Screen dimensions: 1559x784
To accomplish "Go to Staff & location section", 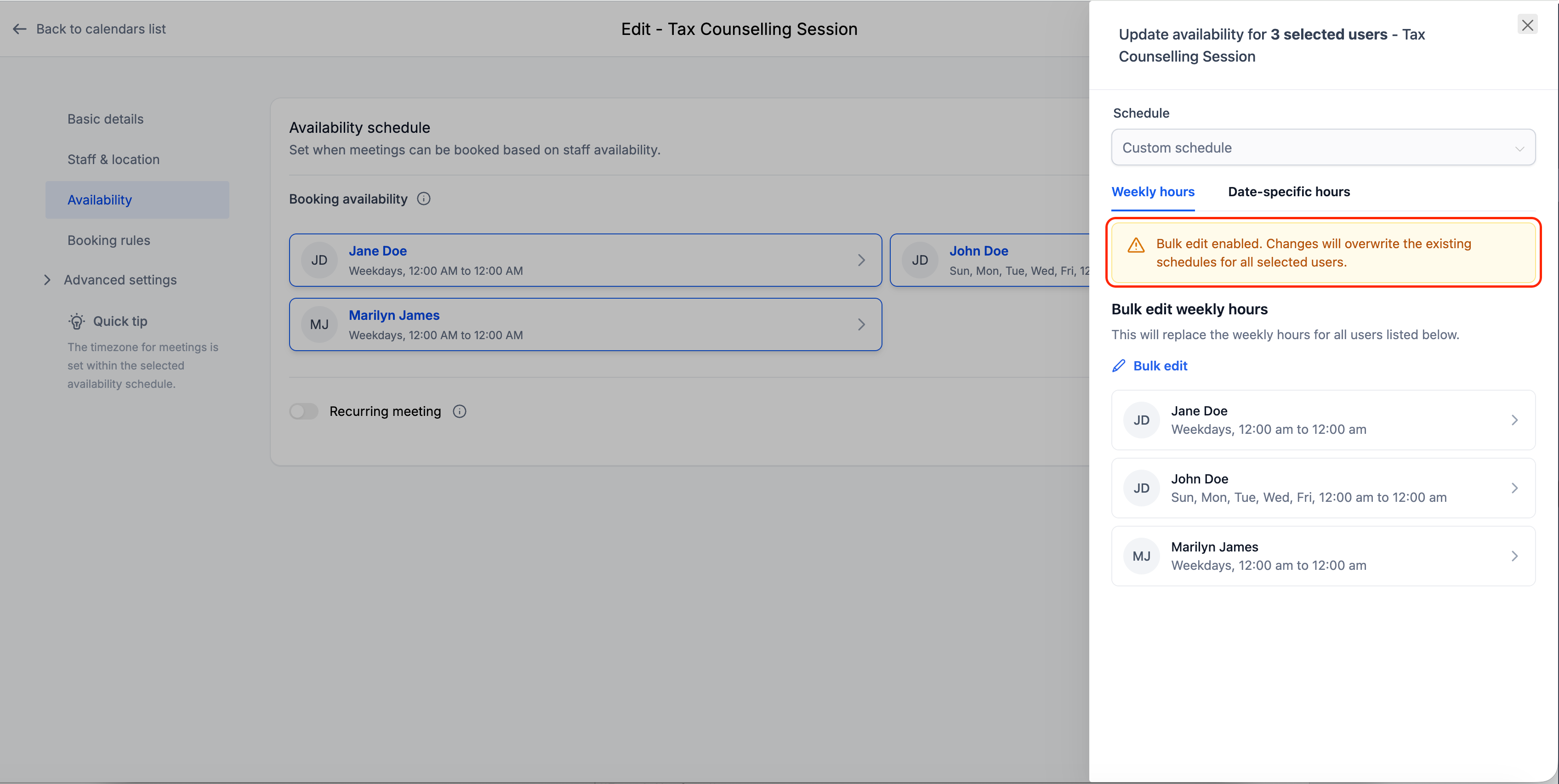I will coord(113,160).
